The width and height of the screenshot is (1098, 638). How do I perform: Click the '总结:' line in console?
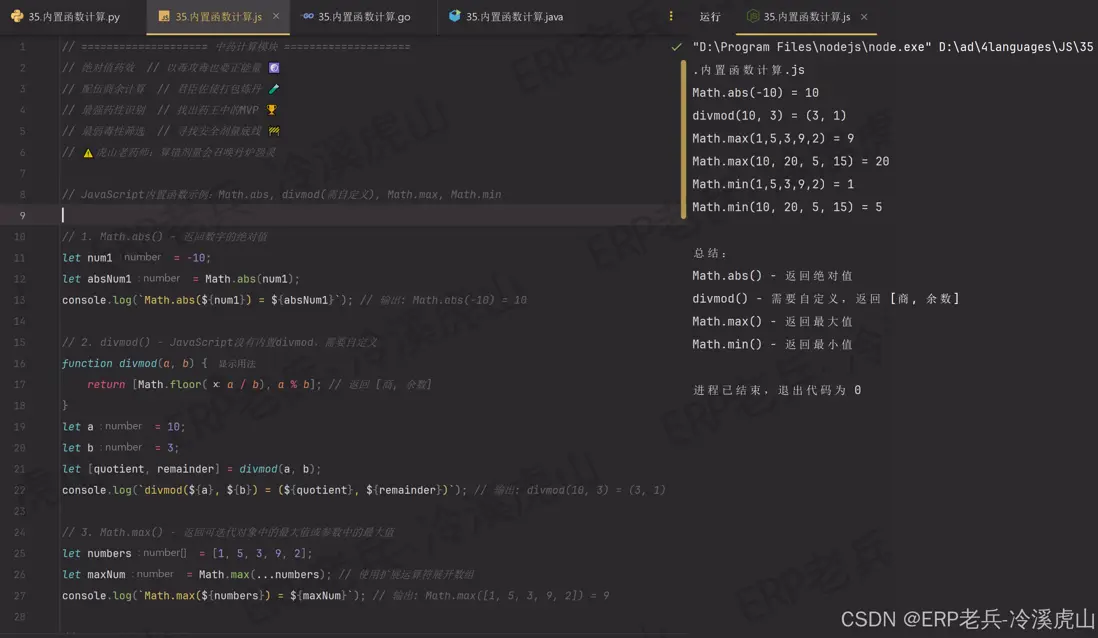[x=711, y=253]
